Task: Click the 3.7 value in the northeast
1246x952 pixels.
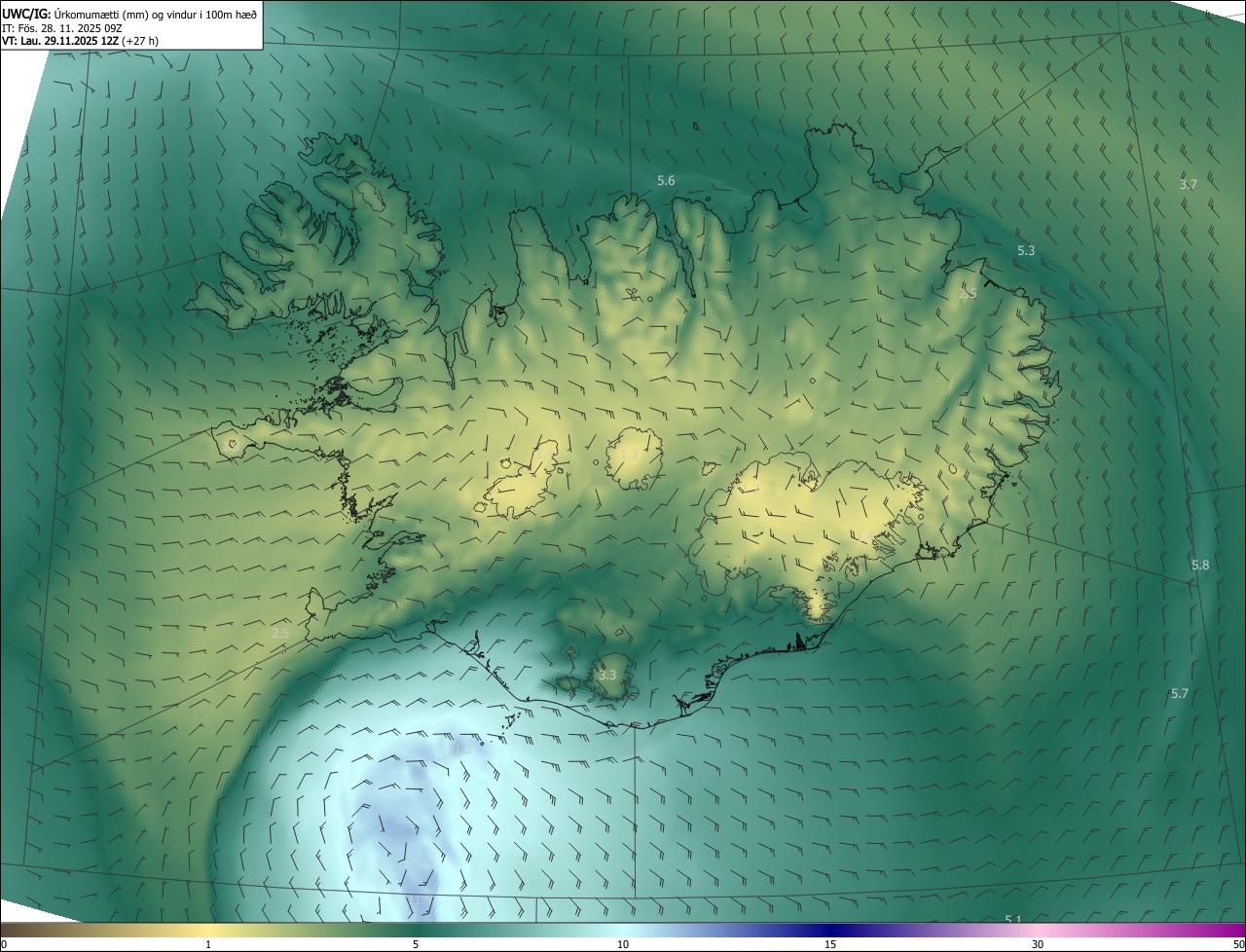Action: [x=1189, y=184]
